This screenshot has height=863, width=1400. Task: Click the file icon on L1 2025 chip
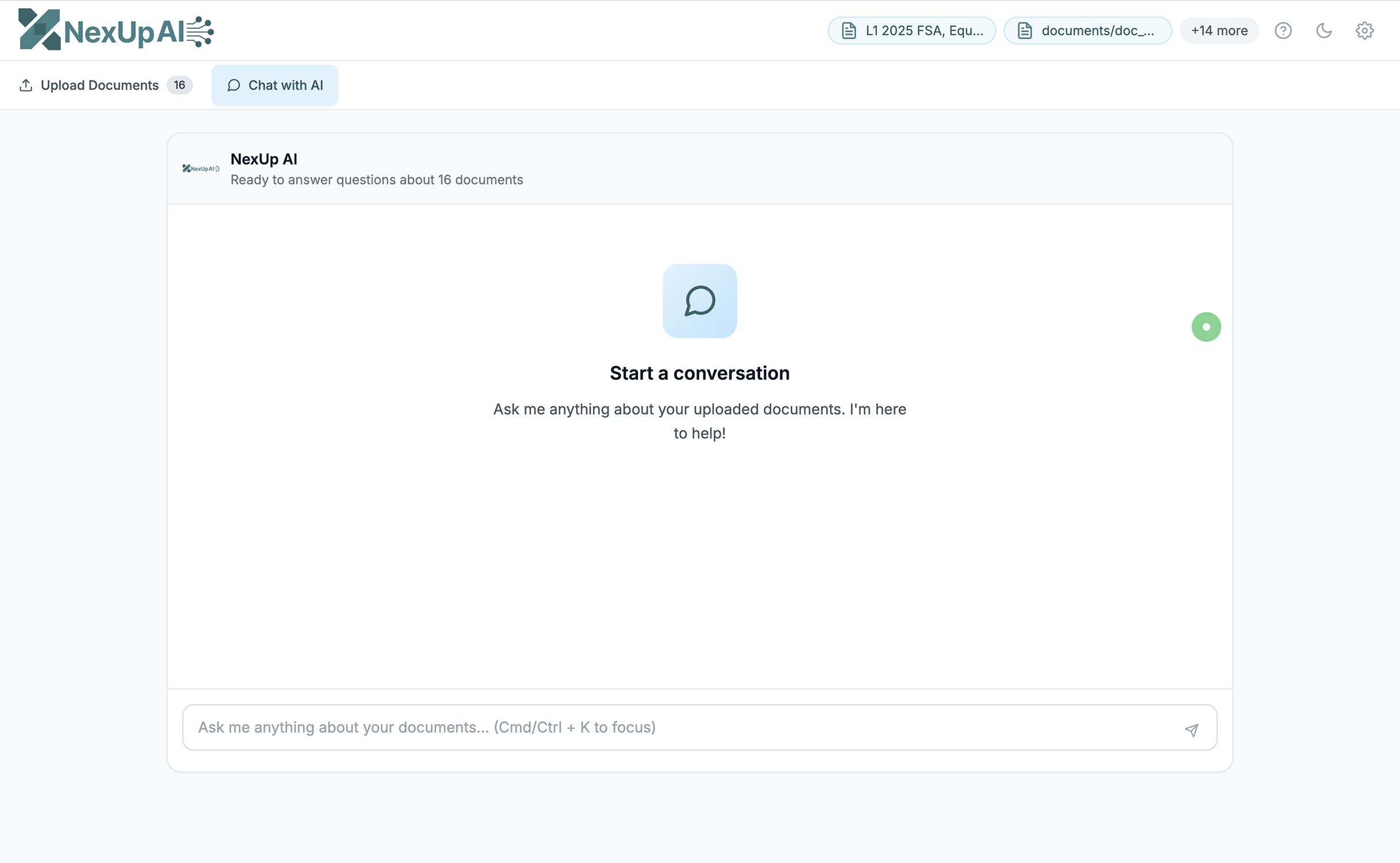click(x=849, y=30)
